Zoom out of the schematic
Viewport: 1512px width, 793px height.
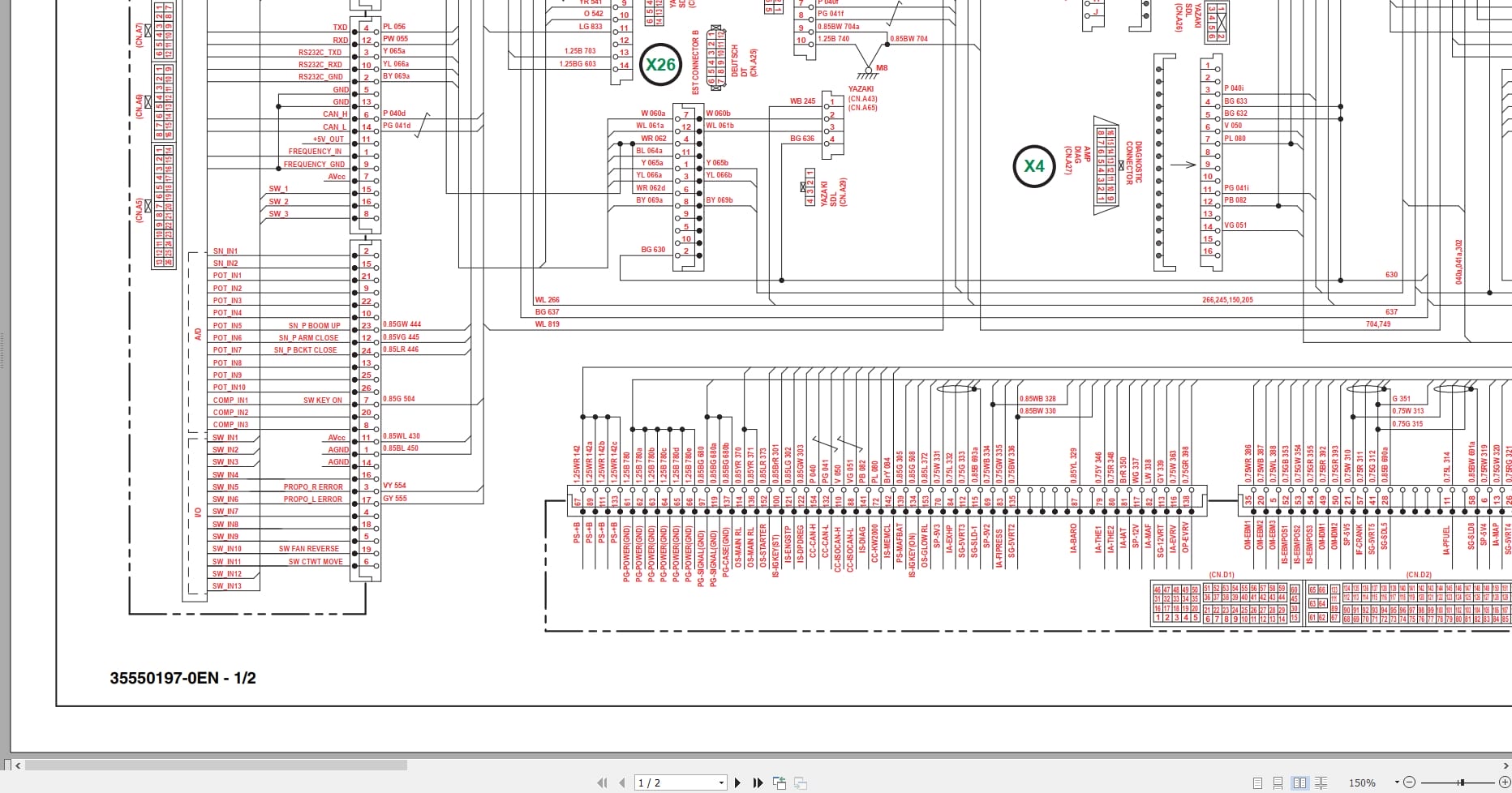click(x=1410, y=782)
